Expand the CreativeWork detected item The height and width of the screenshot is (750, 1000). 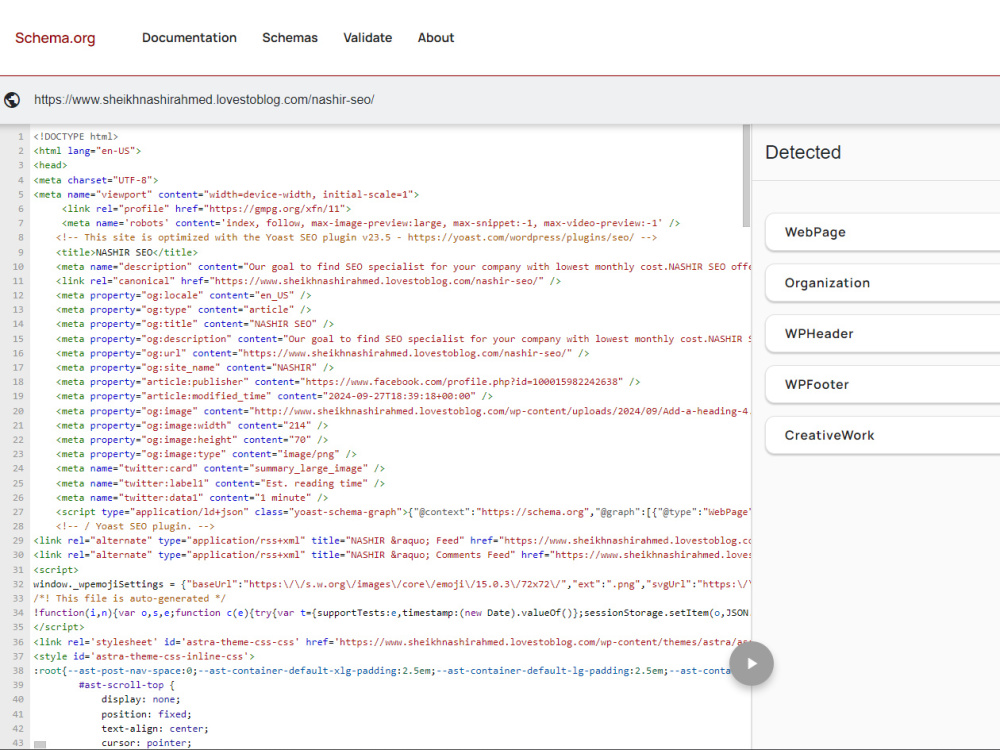click(x=883, y=436)
